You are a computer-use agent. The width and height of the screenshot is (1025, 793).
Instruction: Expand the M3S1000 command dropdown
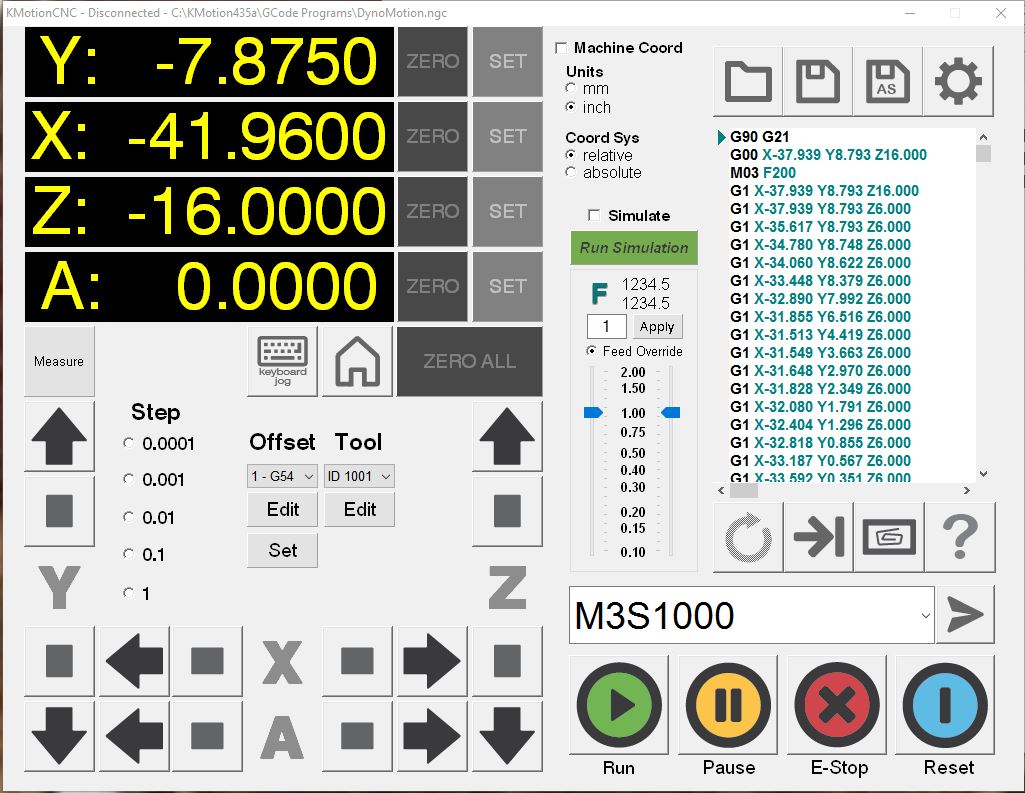coord(924,615)
